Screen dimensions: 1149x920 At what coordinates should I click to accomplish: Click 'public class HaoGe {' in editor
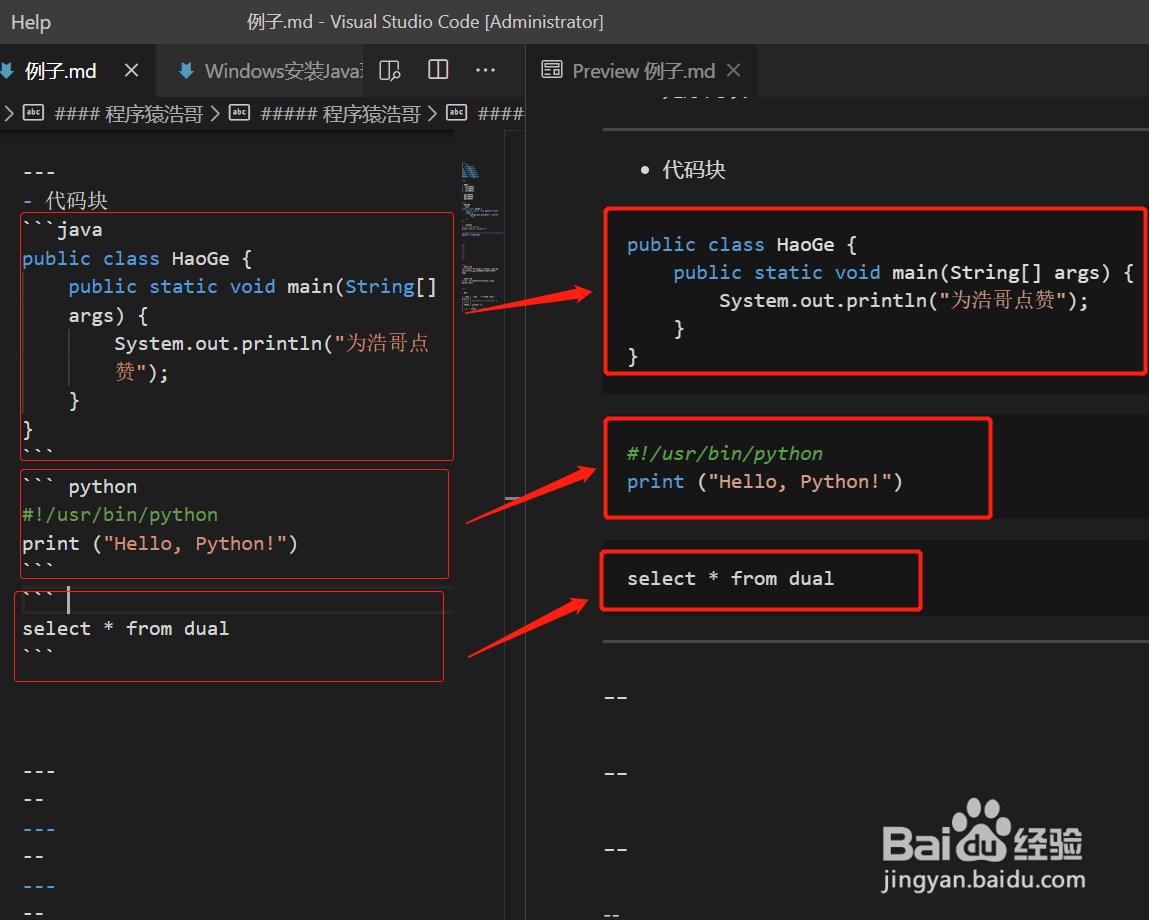(x=137, y=259)
